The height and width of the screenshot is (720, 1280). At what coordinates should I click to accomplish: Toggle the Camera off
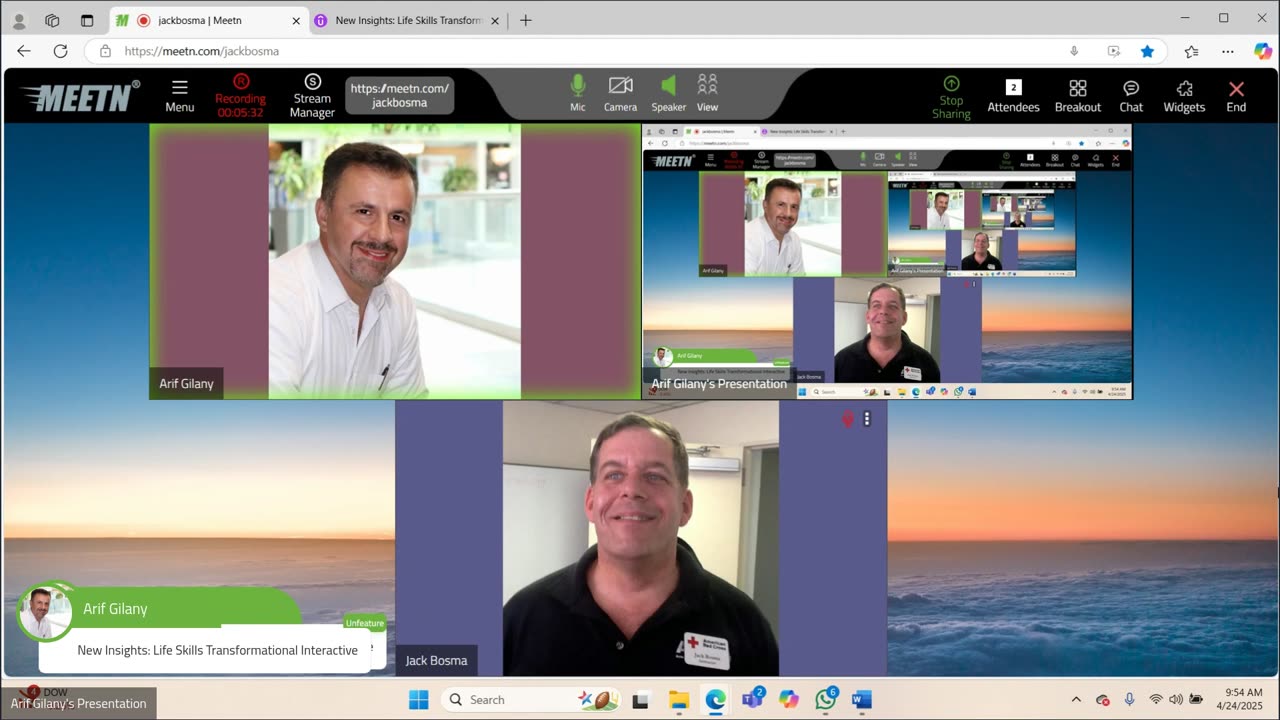(x=620, y=94)
